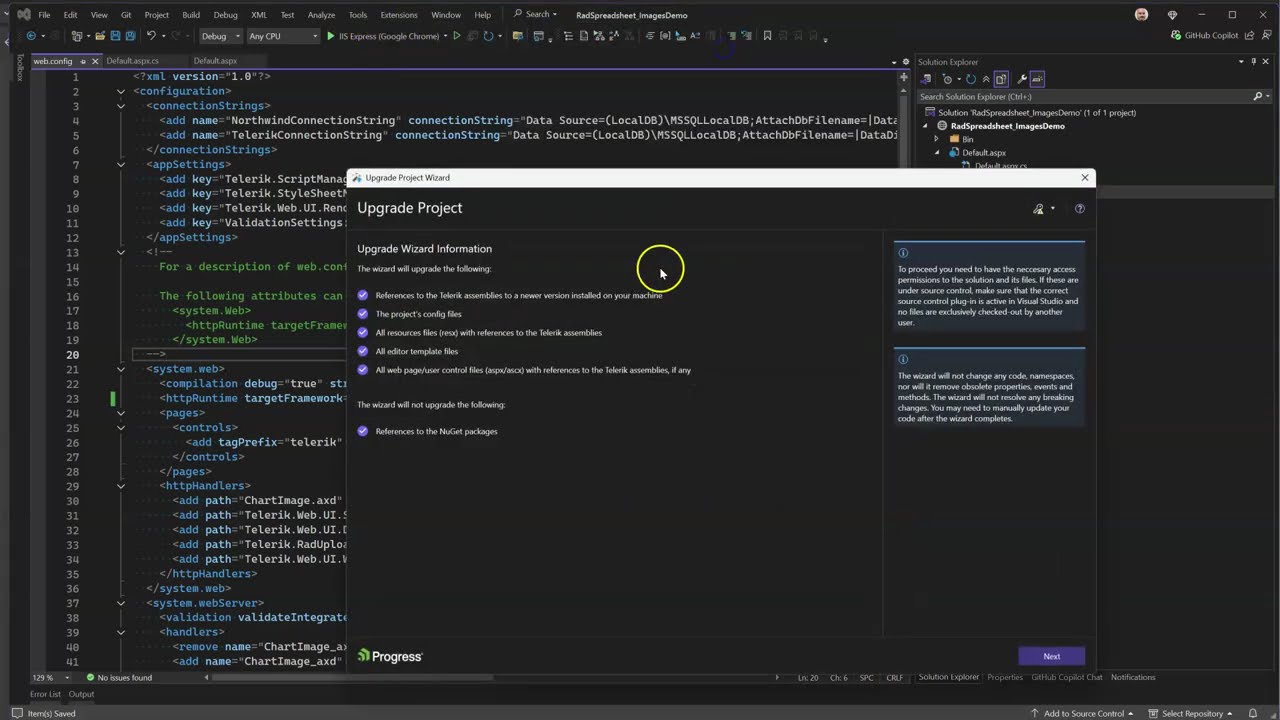This screenshot has width=1280, height=720.
Task: Click the Visual Studio Search box
Action: click(533, 14)
